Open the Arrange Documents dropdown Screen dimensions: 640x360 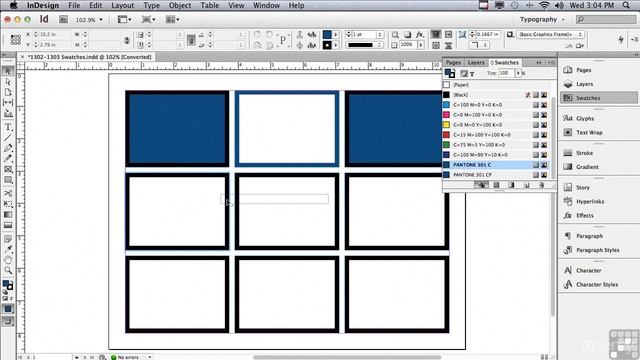pyautogui.click(x=173, y=19)
